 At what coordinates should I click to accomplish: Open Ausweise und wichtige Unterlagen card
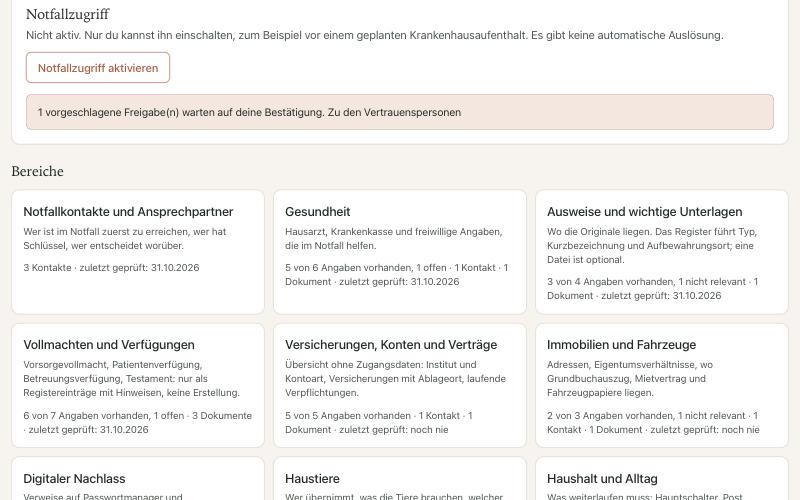point(662,252)
